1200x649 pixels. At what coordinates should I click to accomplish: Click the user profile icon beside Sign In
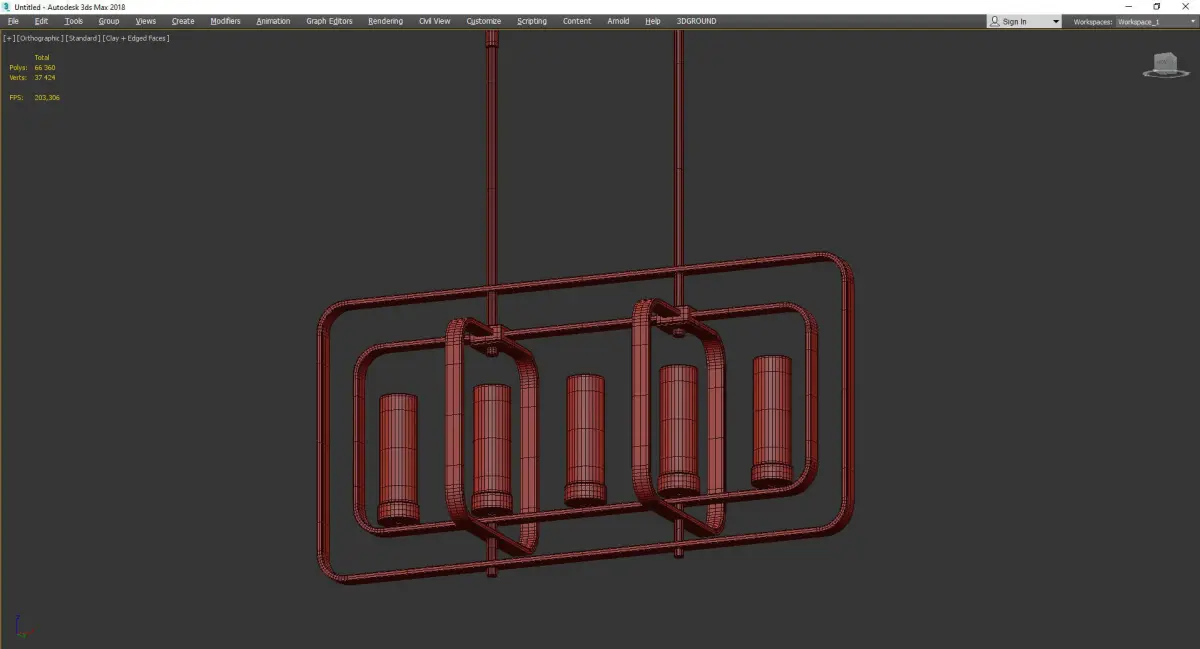pyautogui.click(x=995, y=21)
